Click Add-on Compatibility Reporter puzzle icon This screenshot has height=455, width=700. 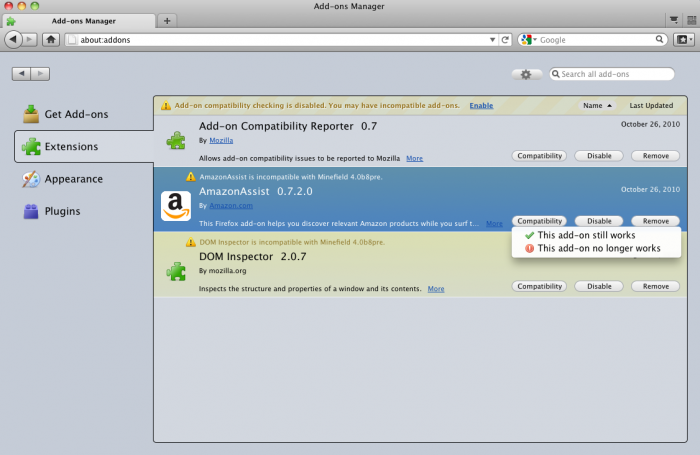point(176,140)
